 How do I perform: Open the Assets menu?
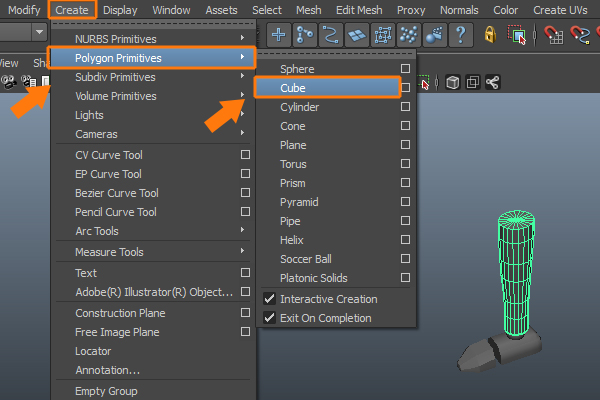(x=221, y=10)
